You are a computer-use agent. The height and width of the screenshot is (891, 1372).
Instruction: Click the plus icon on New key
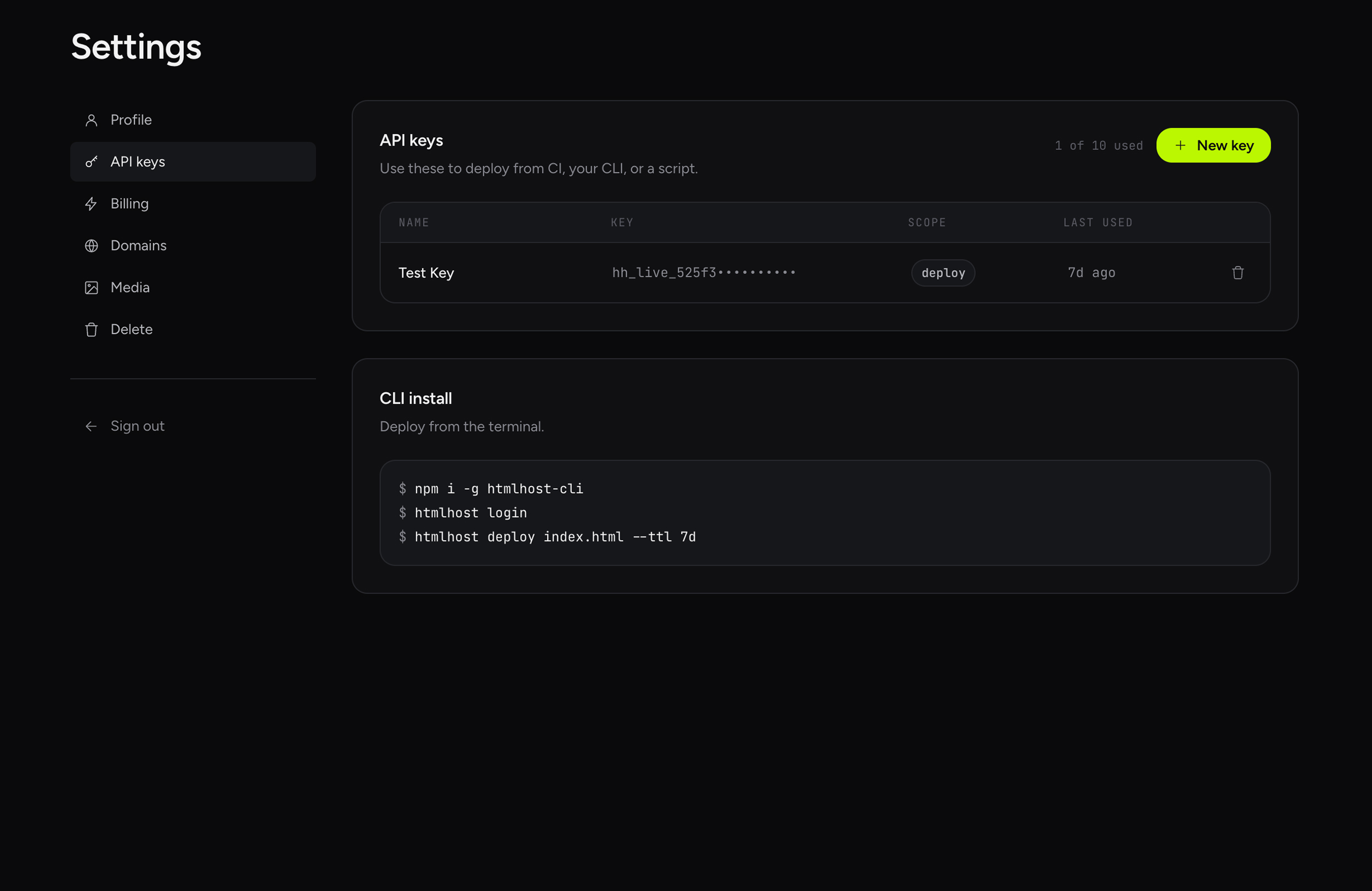[1180, 145]
